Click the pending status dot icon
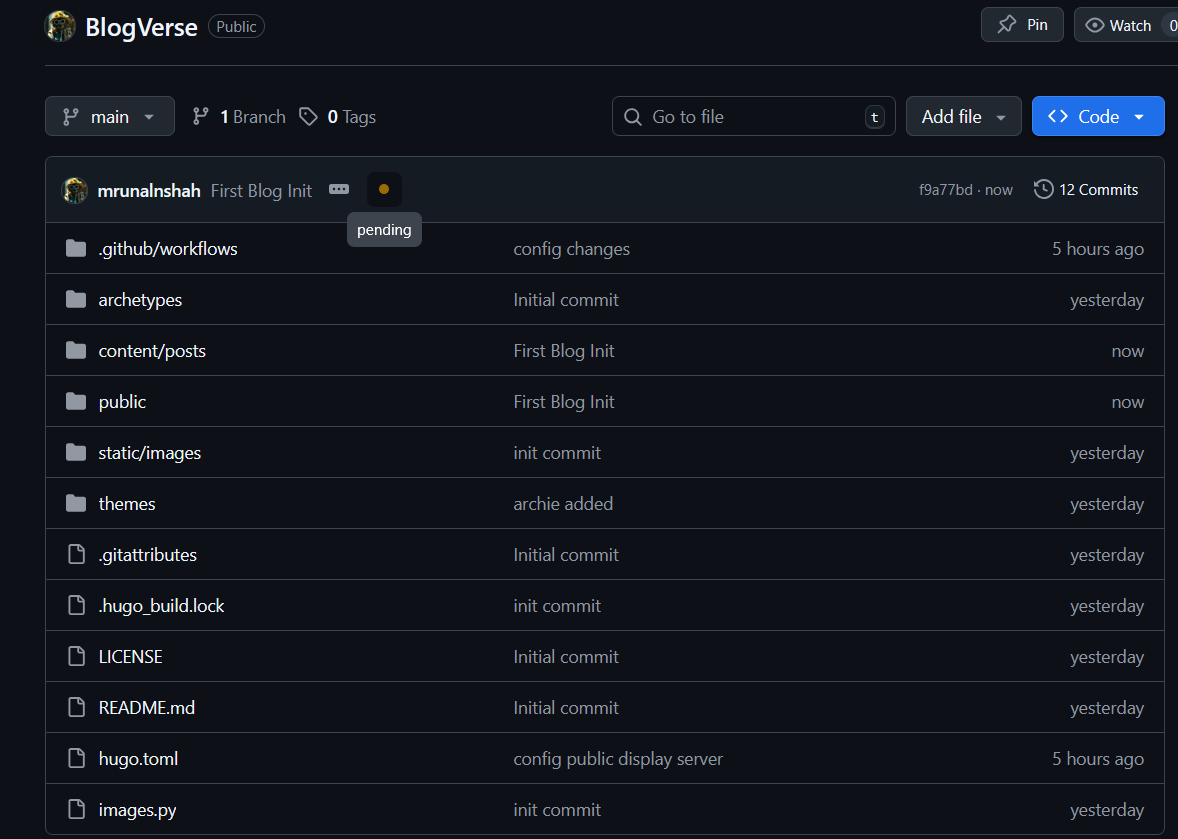Screen dimensions: 1178x839 pyautogui.click(x=384, y=189)
